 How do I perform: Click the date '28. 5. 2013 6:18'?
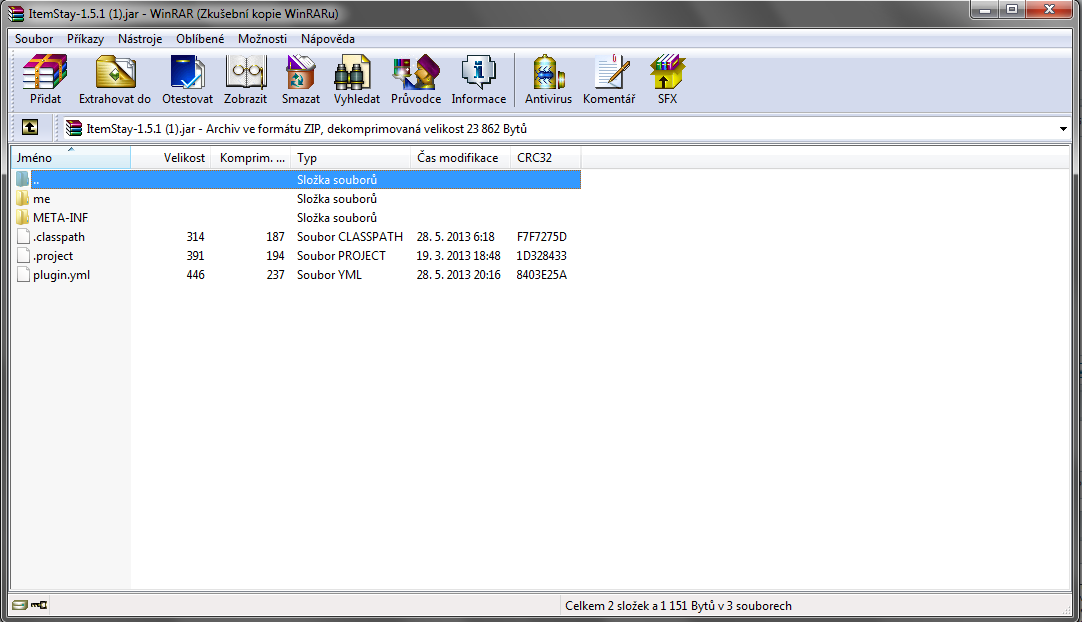pyautogui.click(x=455, y=237)
